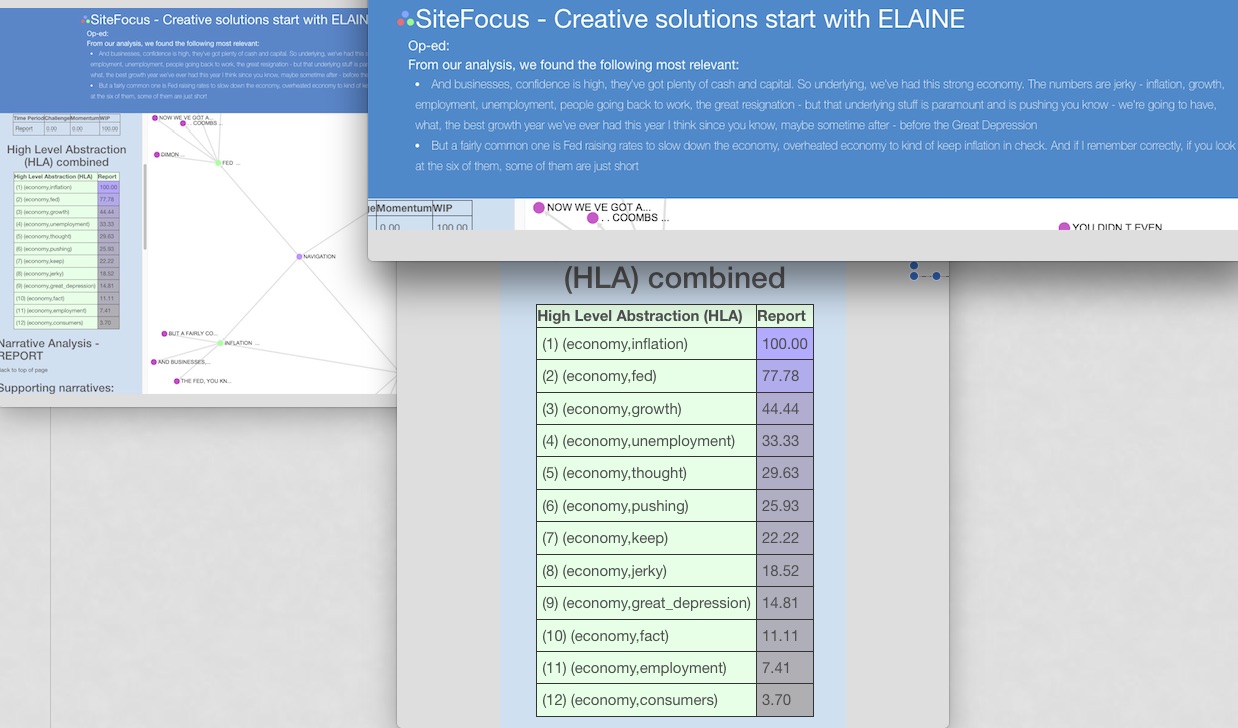Select the 'AND BUSINESSES...' node in the left window
The height and width of the screenshot is (728, 1238).
[x=154, y=362]
